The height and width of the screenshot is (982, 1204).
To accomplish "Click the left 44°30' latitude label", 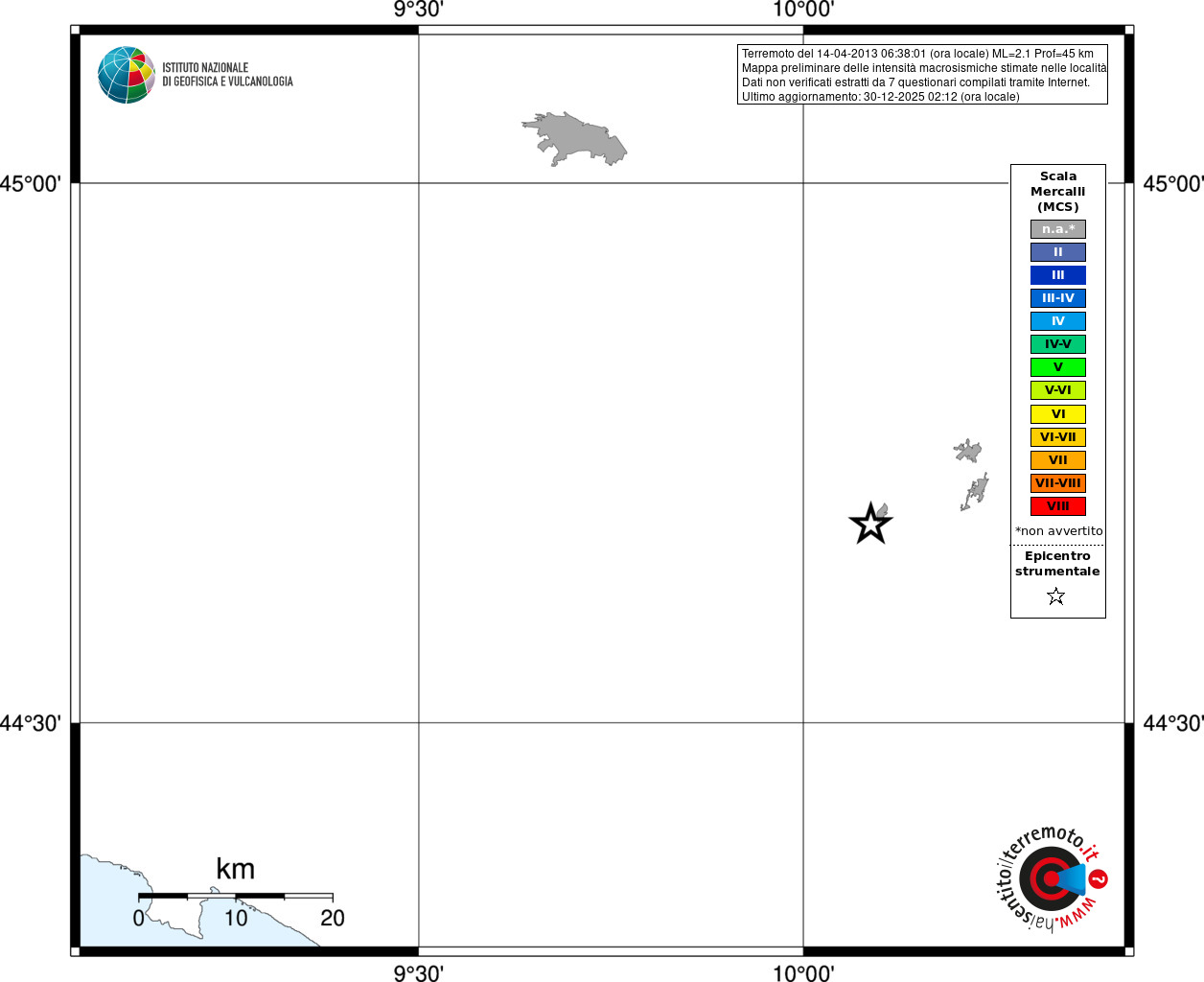I will pos(30,723).
